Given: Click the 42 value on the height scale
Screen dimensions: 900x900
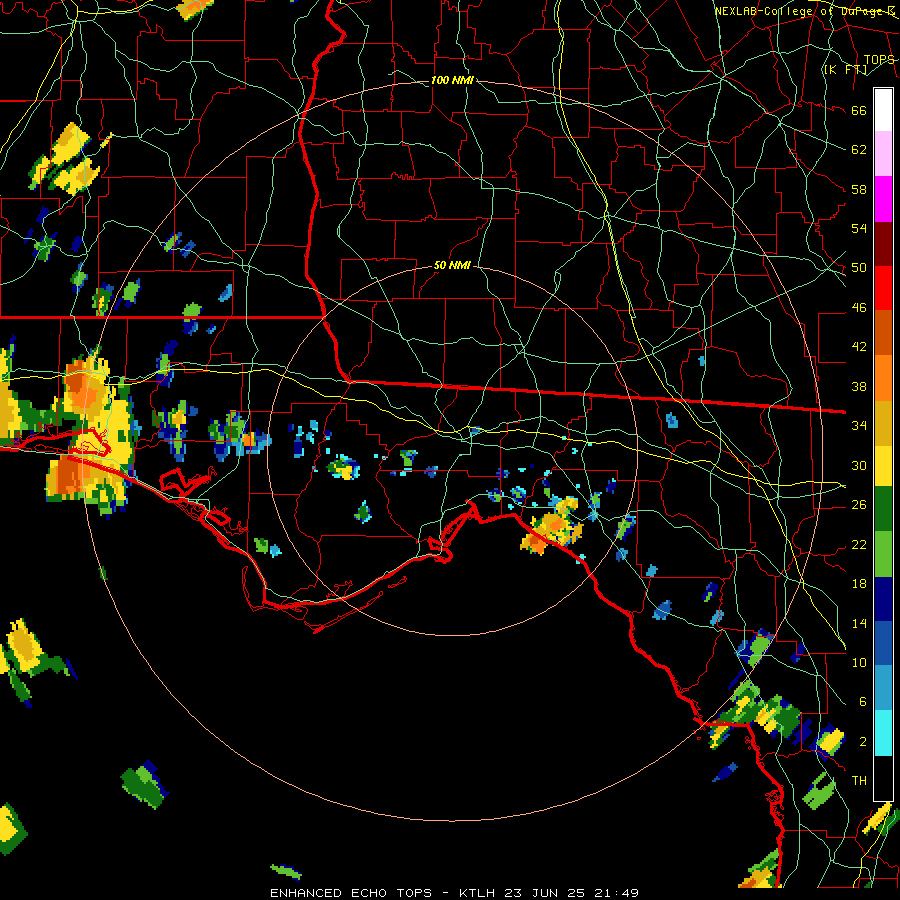Looking at the screenshot, I should point(859,347).
